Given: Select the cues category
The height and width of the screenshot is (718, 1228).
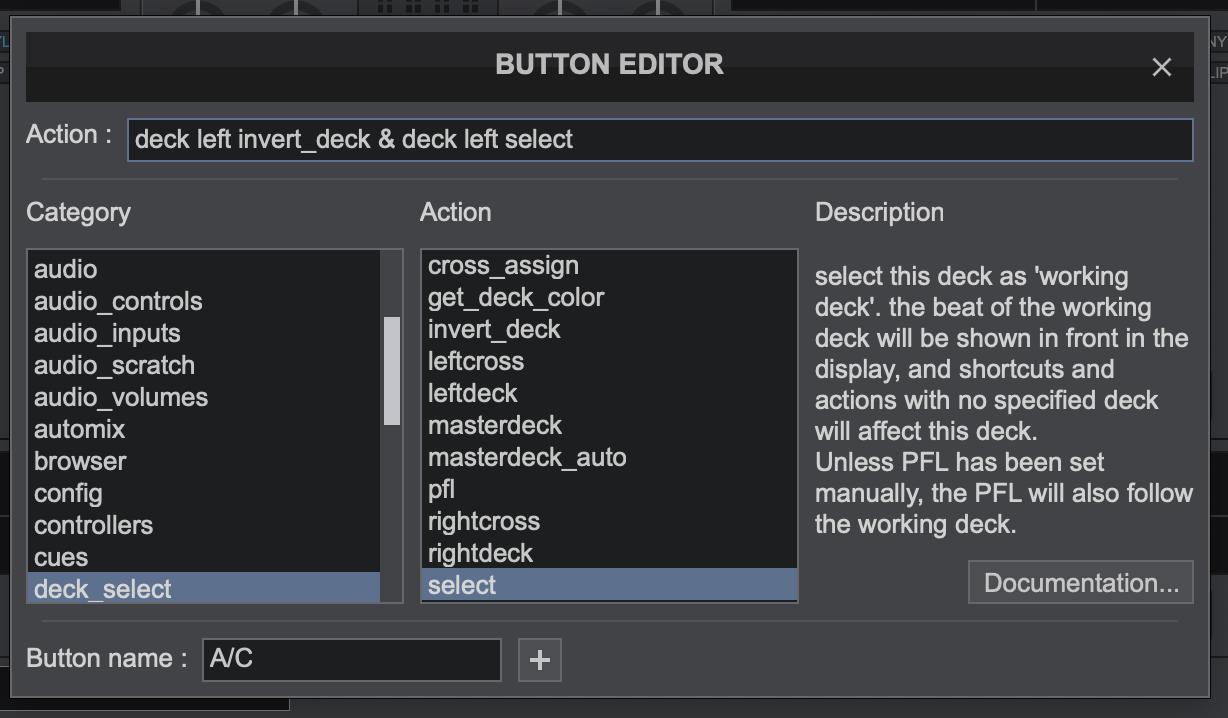Looking at the screenshot, I should coord(204,557).
